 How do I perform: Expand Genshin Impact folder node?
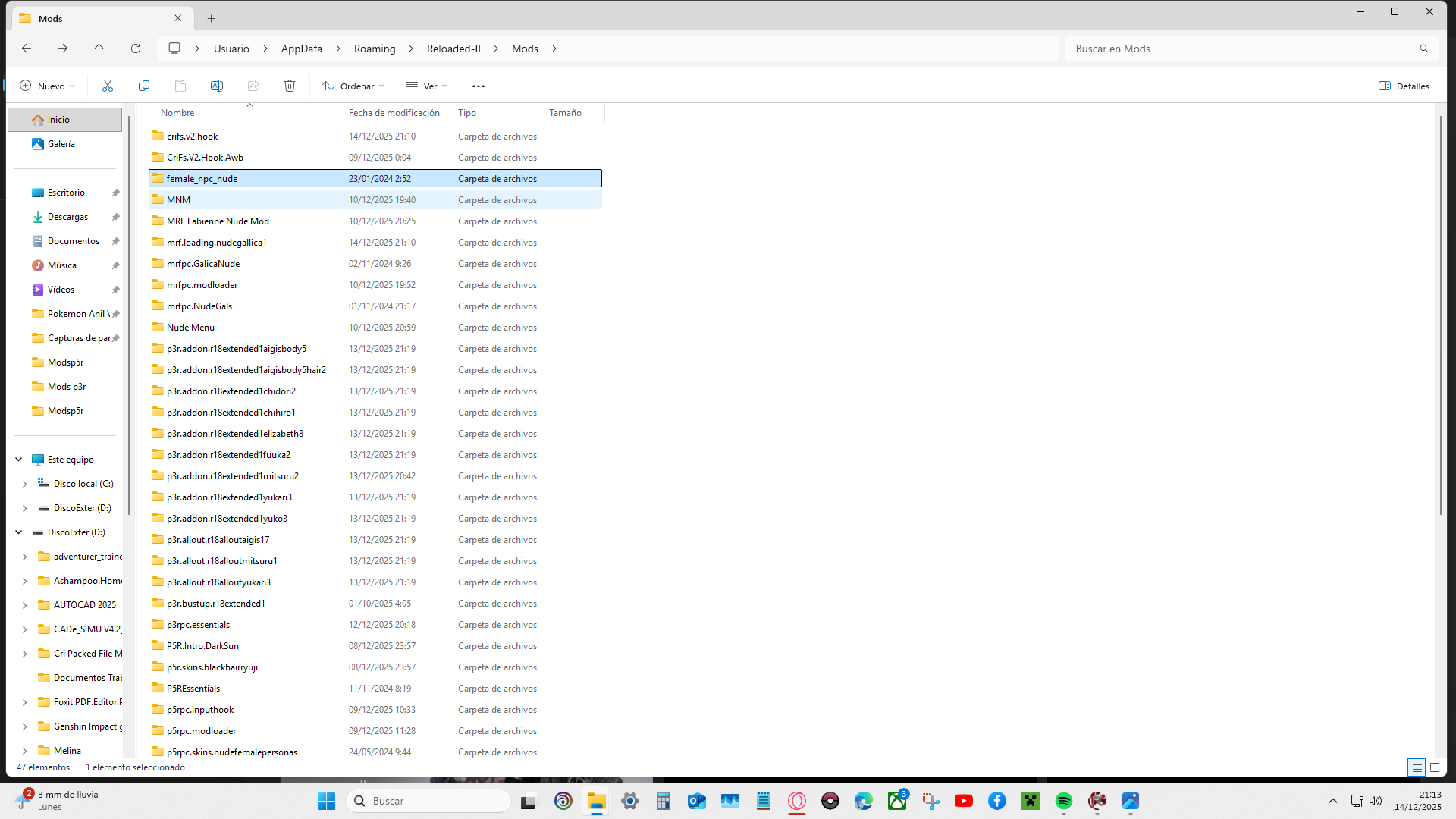(x=25, y=726)
